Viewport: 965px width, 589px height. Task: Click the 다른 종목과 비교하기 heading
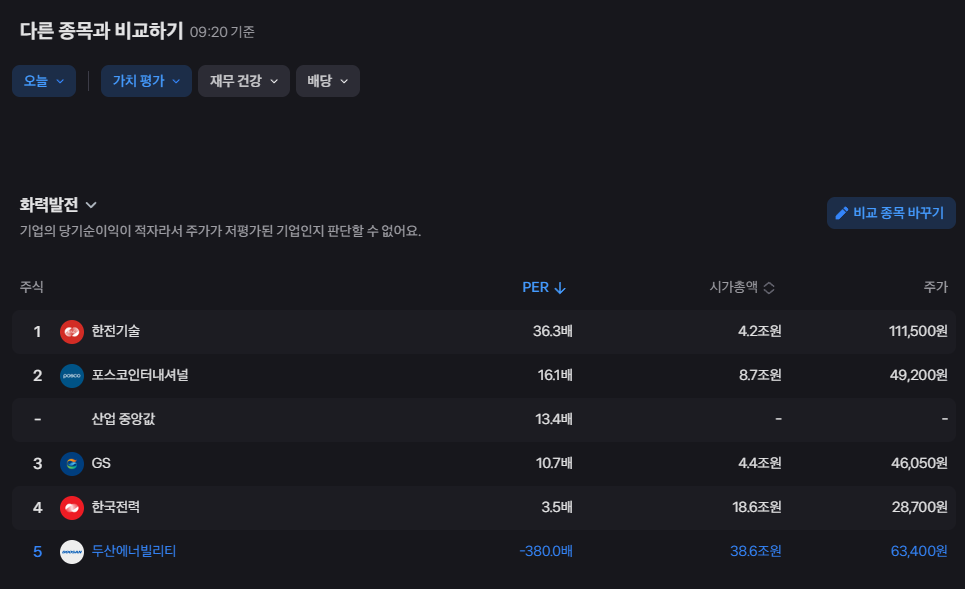tap(102, 30)
